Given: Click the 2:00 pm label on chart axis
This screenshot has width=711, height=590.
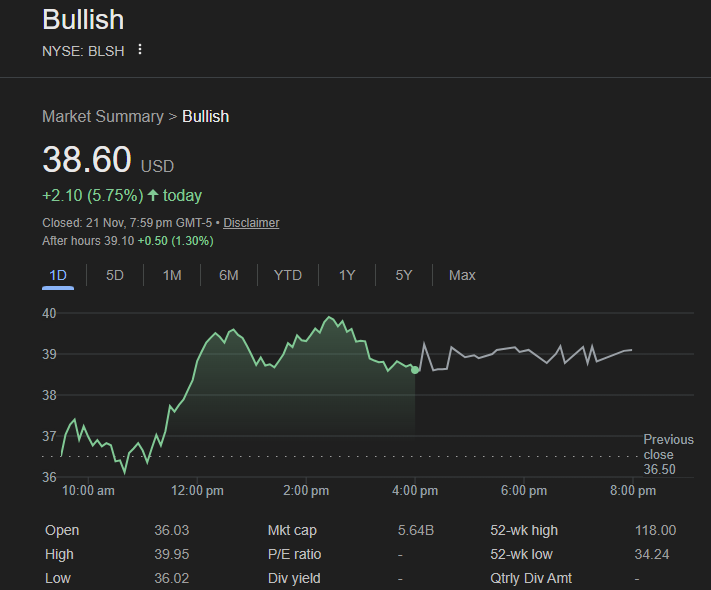Looking at the screenshot, I should click(x=306, y=491).
